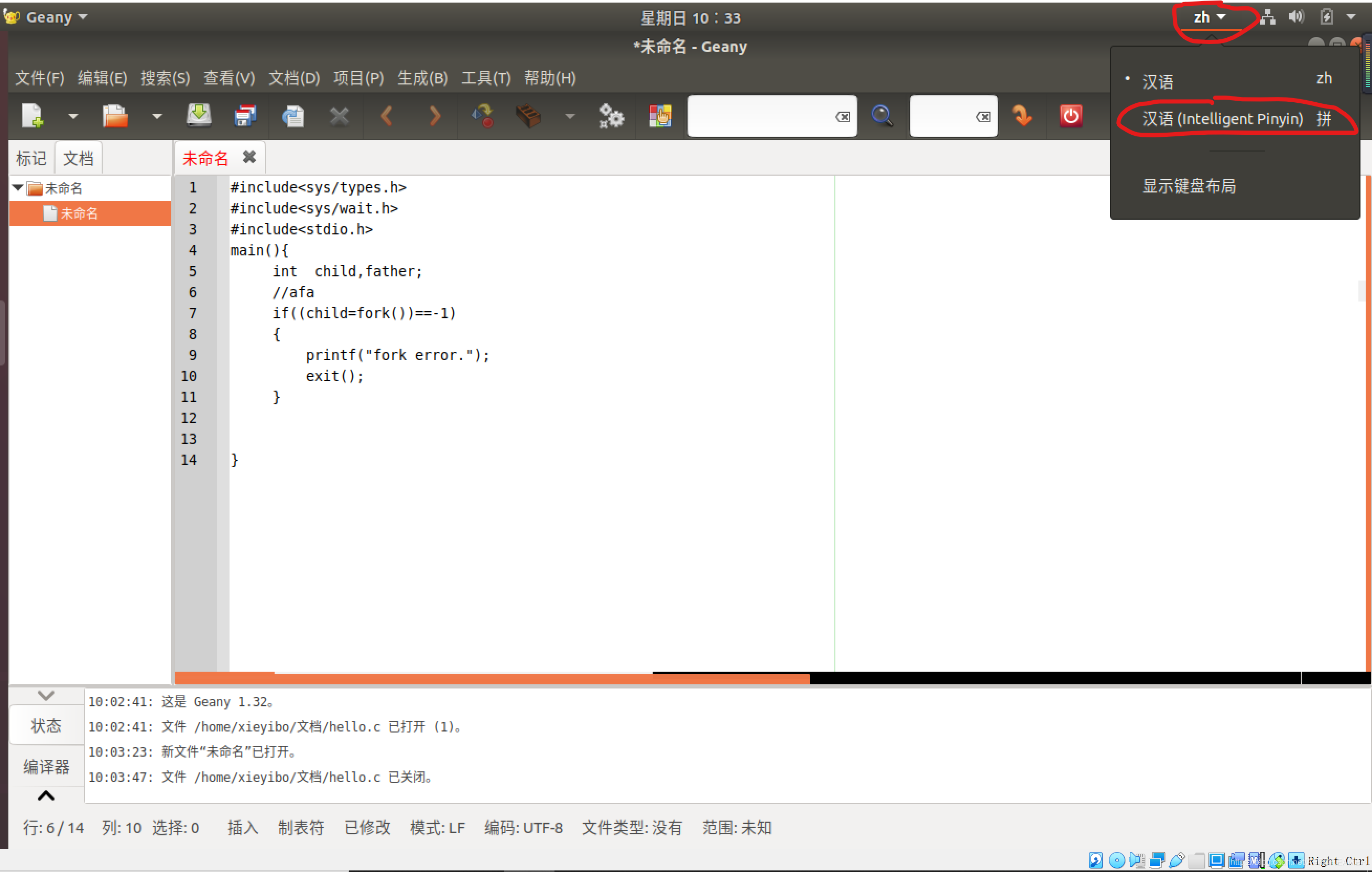Open the 帮助(H) menu
Viewport: 1372px width, 872px height.
click(x=550, y=78)
